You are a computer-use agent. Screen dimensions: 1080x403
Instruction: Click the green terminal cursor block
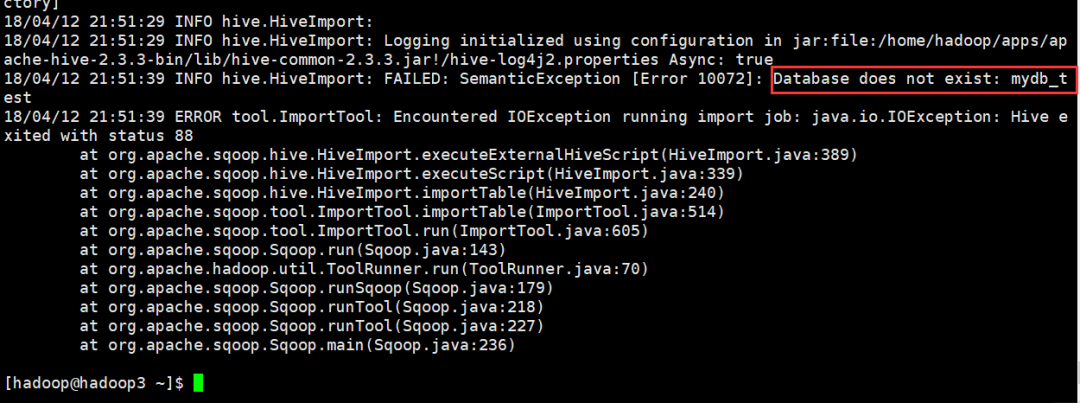point(198,383)
